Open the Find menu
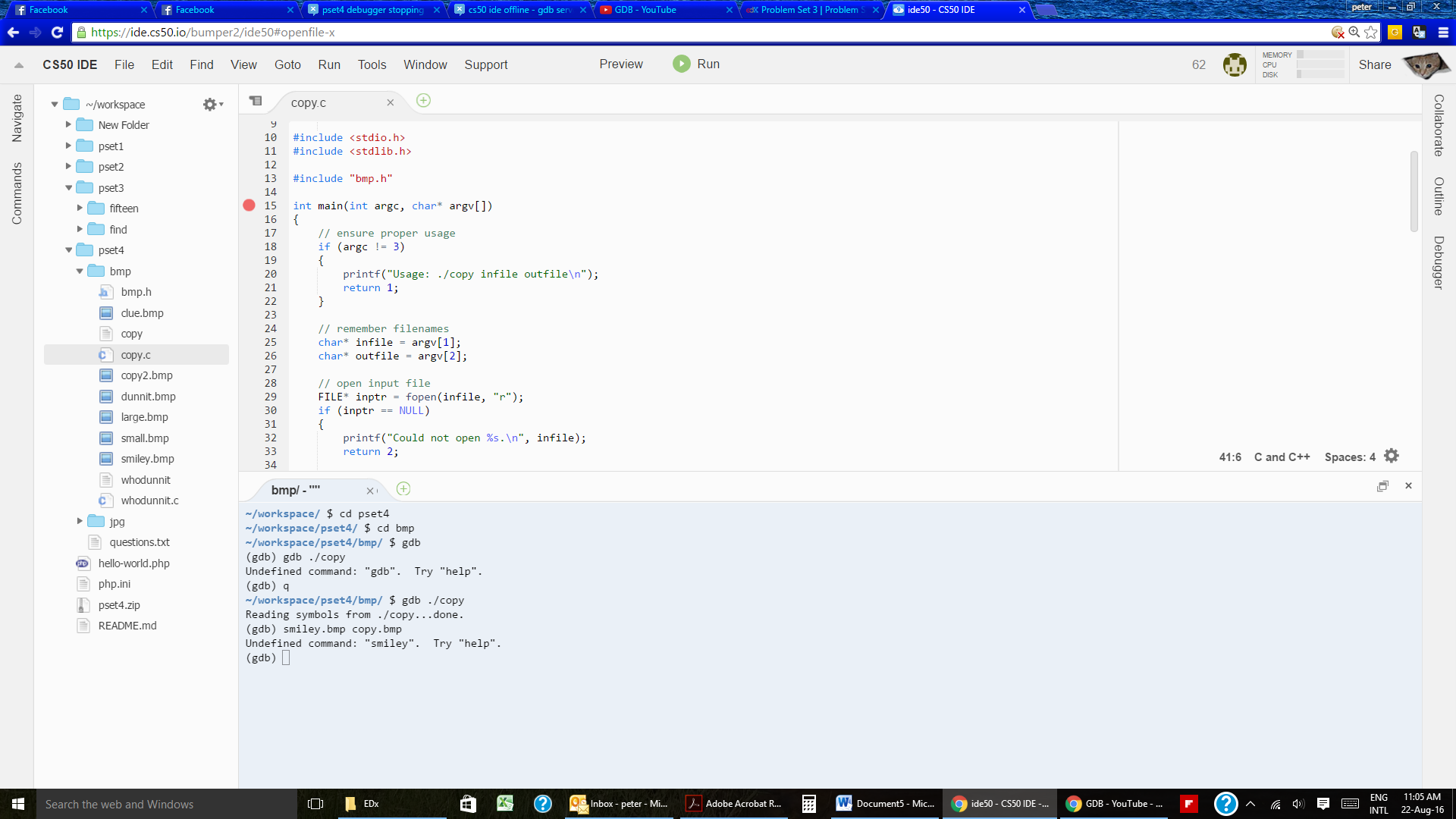Viewport: 1456px width, 819px height. click(x=201, y=64)
